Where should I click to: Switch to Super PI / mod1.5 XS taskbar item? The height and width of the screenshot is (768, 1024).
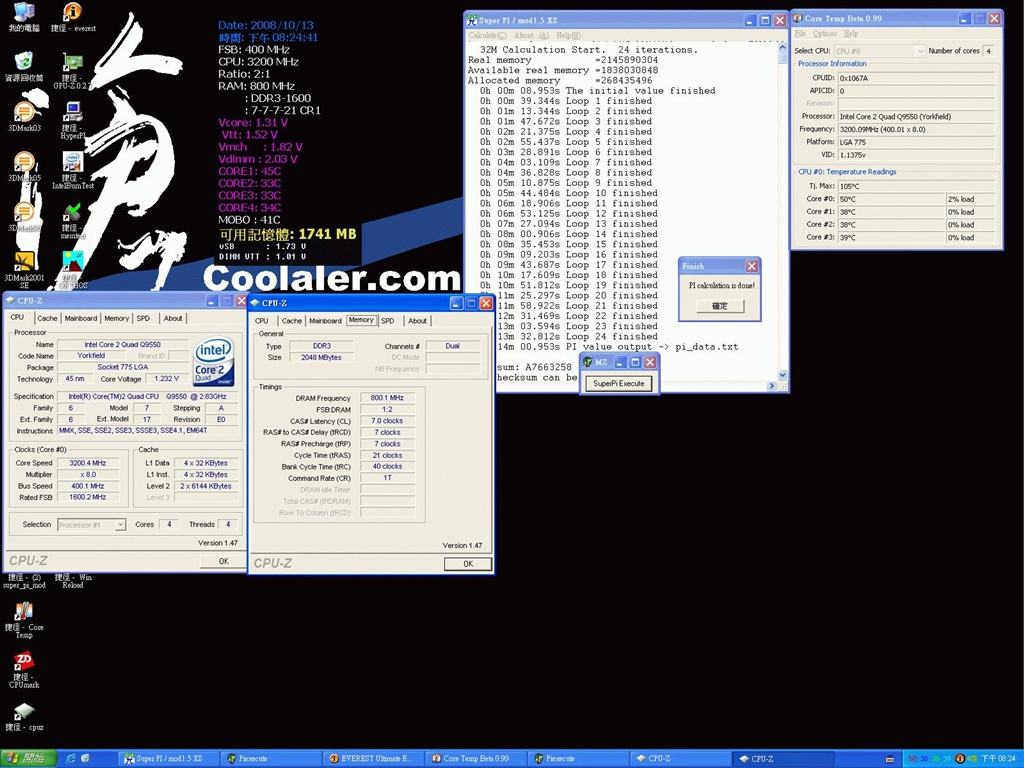pos(168,759)
